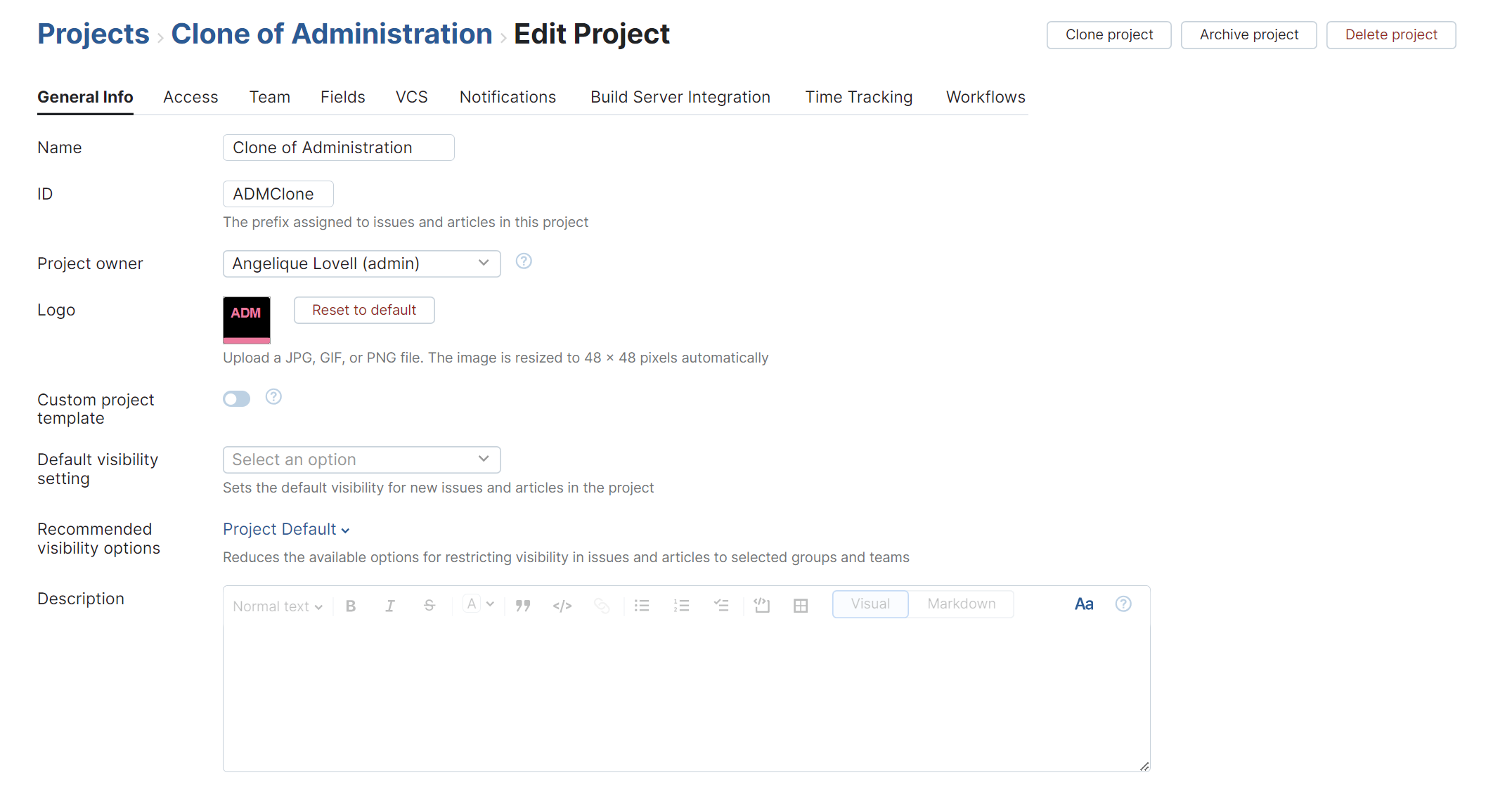Click the Archive project button
The width and height of the screenshot is (1512, 801).
click(1248, 34)
